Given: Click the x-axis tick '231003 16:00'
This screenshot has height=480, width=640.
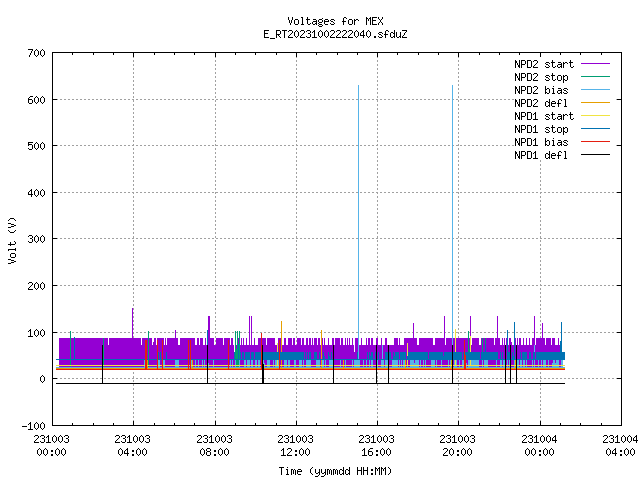Looking at the screenshot, I should [x=376, y=446].
